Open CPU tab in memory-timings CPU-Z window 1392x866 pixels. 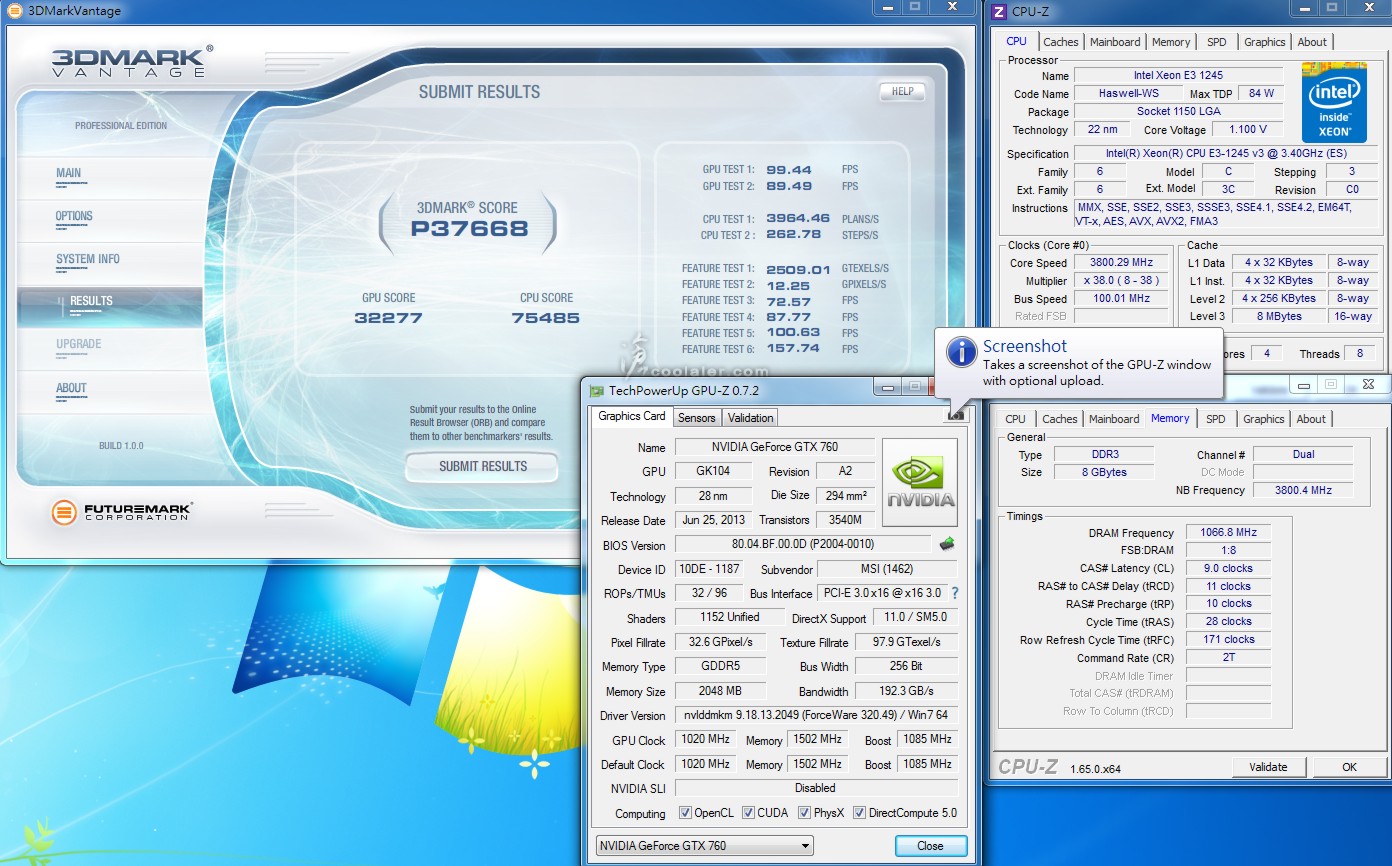coord(1015,419)
